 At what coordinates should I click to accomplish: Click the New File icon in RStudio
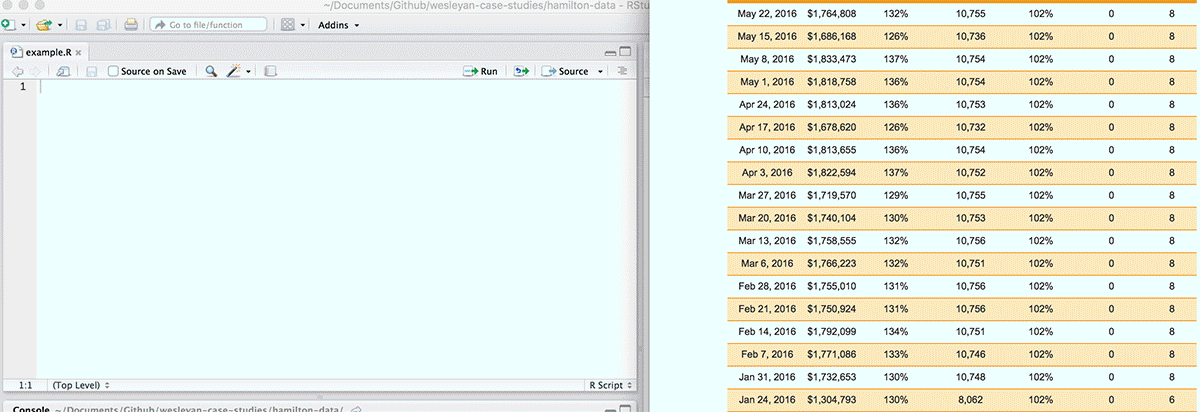click(7, 24)
